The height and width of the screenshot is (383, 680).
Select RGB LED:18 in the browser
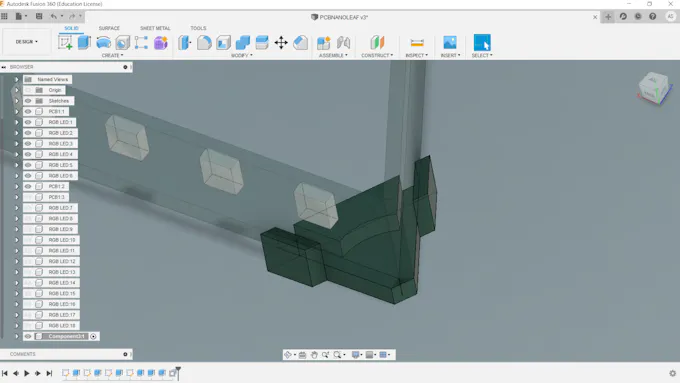(x=62, y=326)
